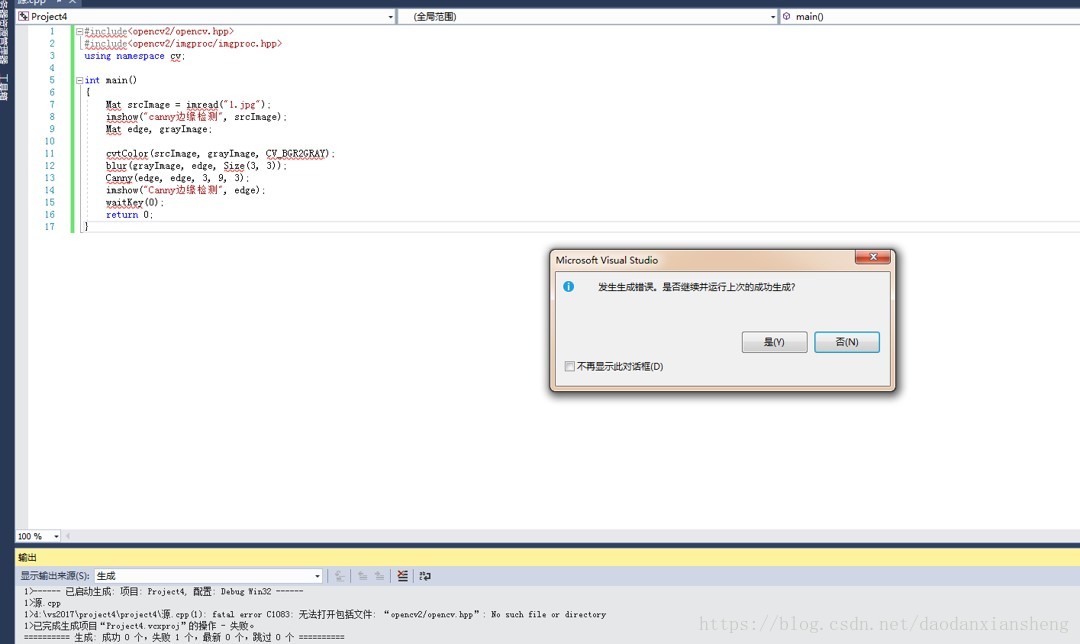Click the Mat edge, grayImage line
This screenshot has height=644, width=1080.
click(158, 129)
